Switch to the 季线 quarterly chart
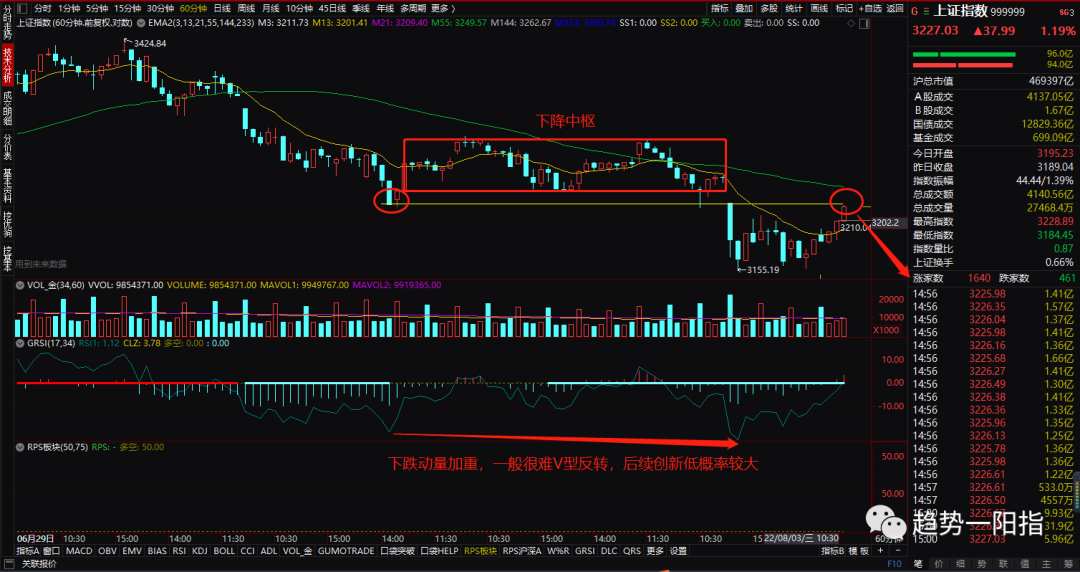The image size is (1080, 572). [361, 8]
